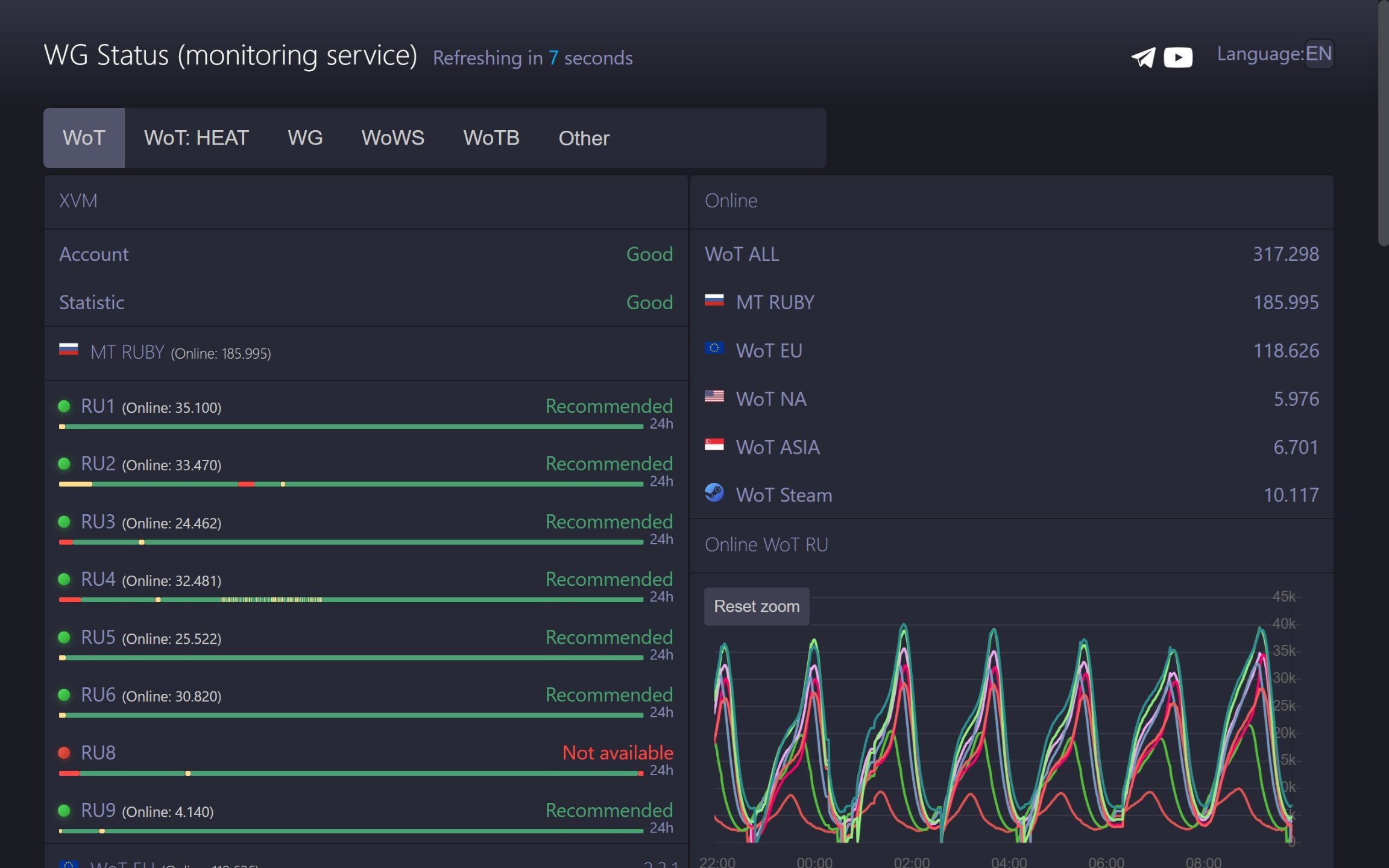This screenshot has width=1389, height=868.
Task: Click the Steam logo next to WoT Steam
Action: click(714, 493)
